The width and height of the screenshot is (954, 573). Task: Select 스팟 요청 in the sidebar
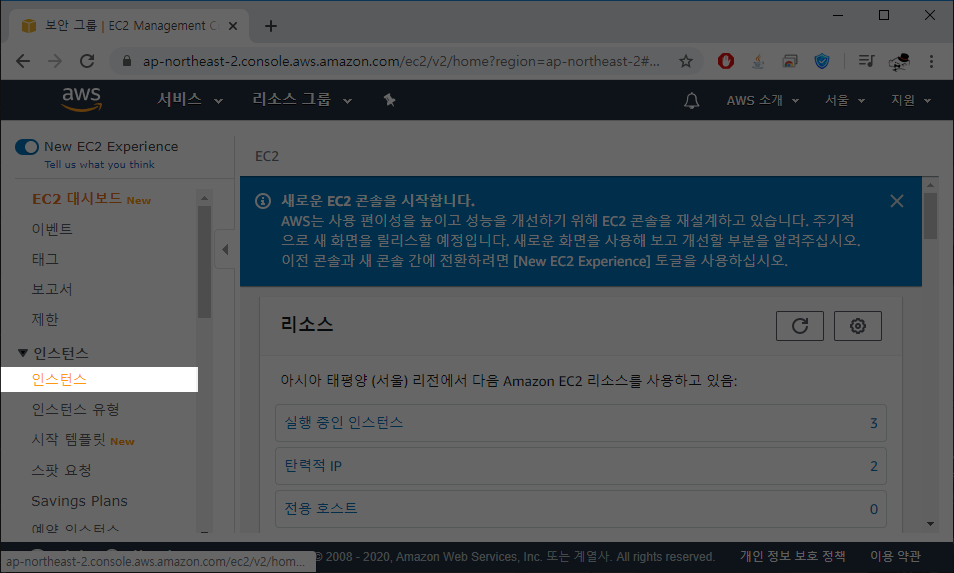click(61, 470)
